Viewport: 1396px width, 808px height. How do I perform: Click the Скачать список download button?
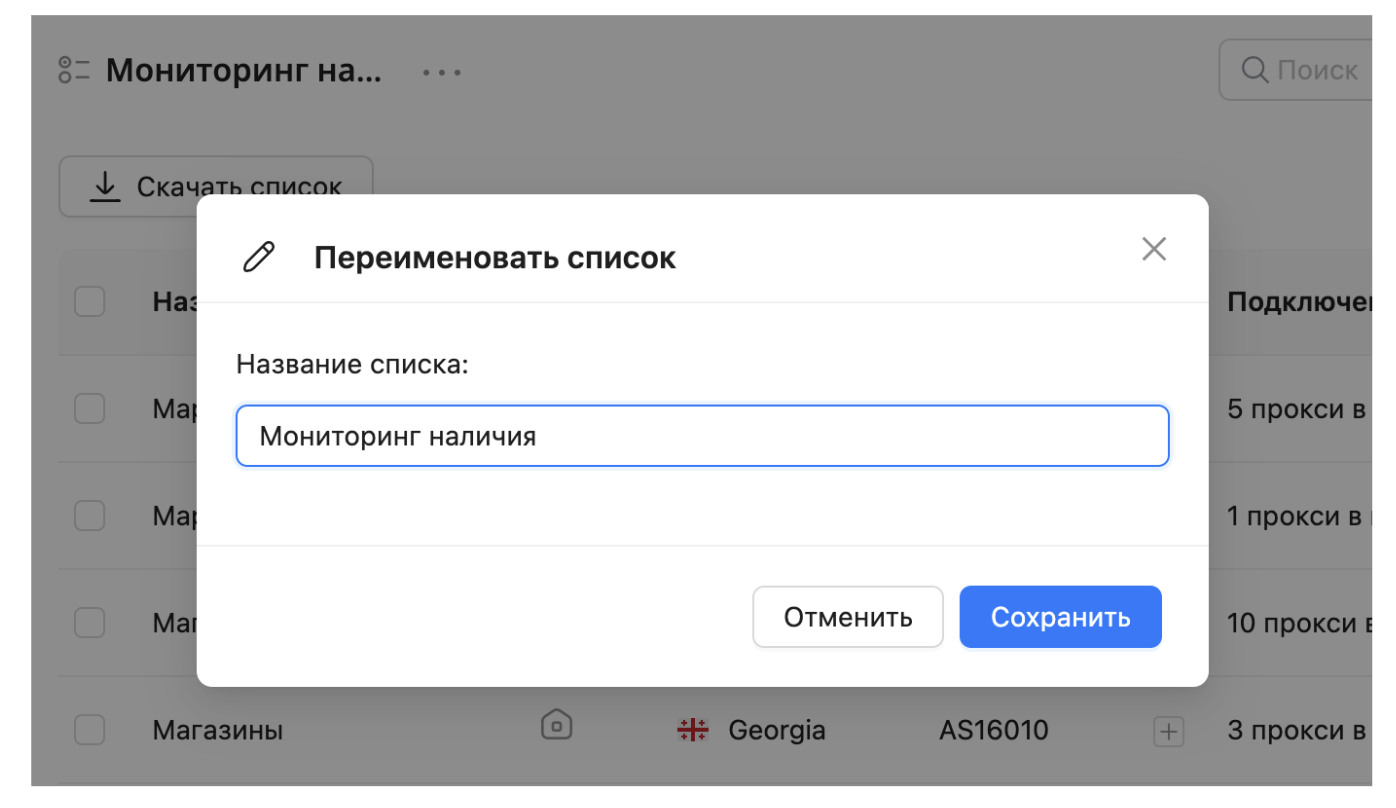pos(216,187)
